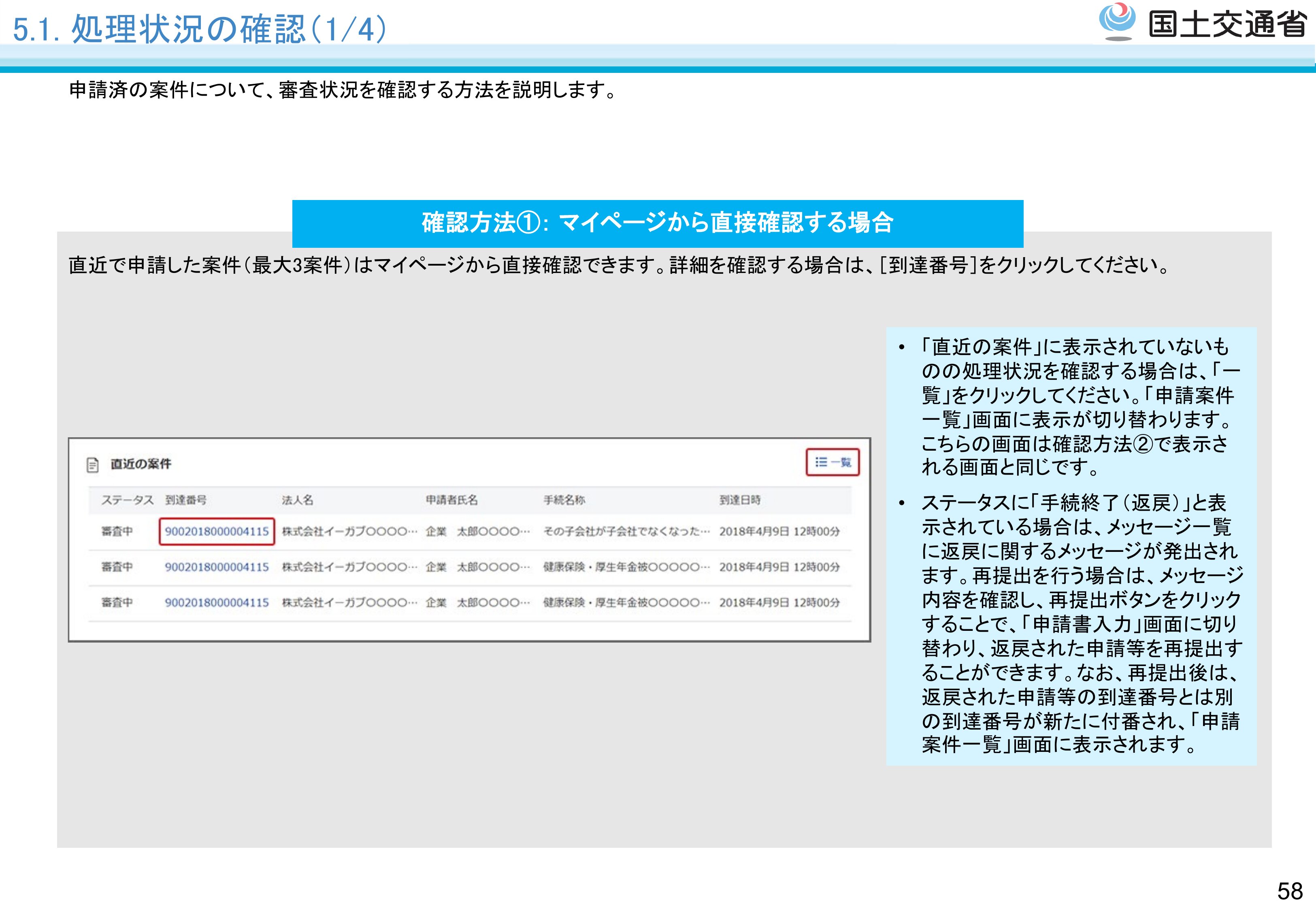
Task: Click the 審査中 status in the first row
Action: pos(117,531)
